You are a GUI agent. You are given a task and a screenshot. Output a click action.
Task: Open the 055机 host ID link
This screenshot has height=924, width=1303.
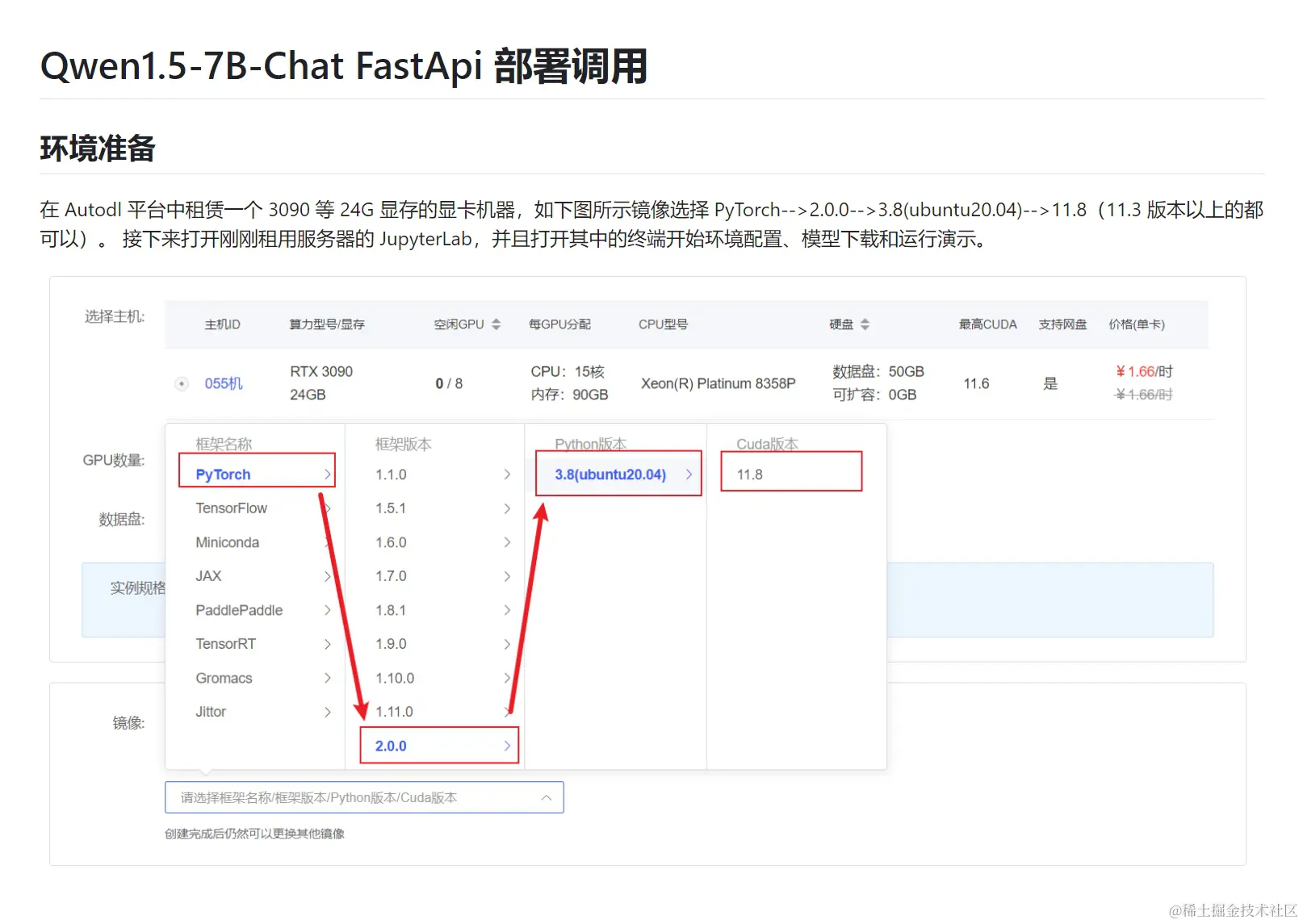click(x=224, y=383)
